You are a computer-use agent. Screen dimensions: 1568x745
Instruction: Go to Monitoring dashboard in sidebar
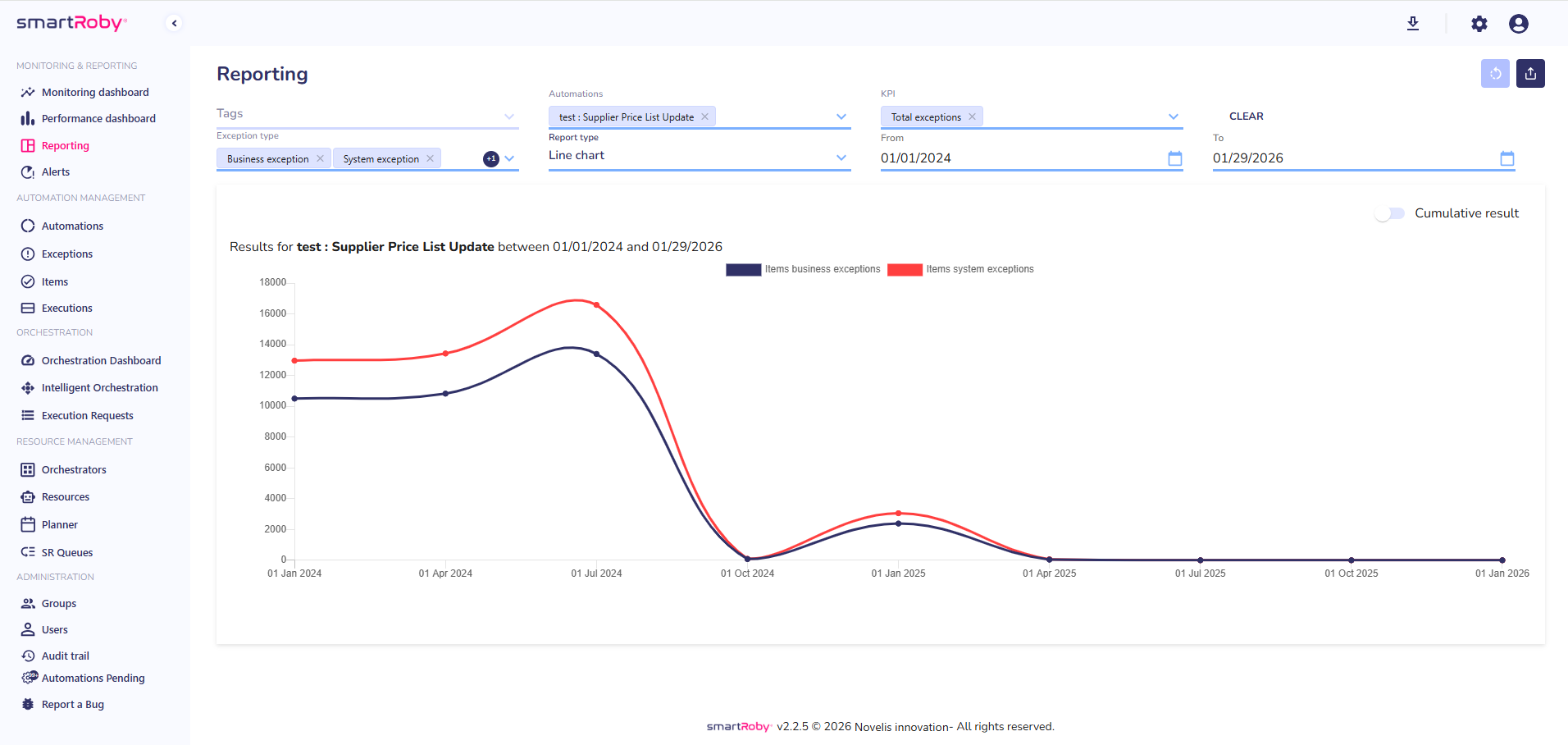tap(95, 93)
